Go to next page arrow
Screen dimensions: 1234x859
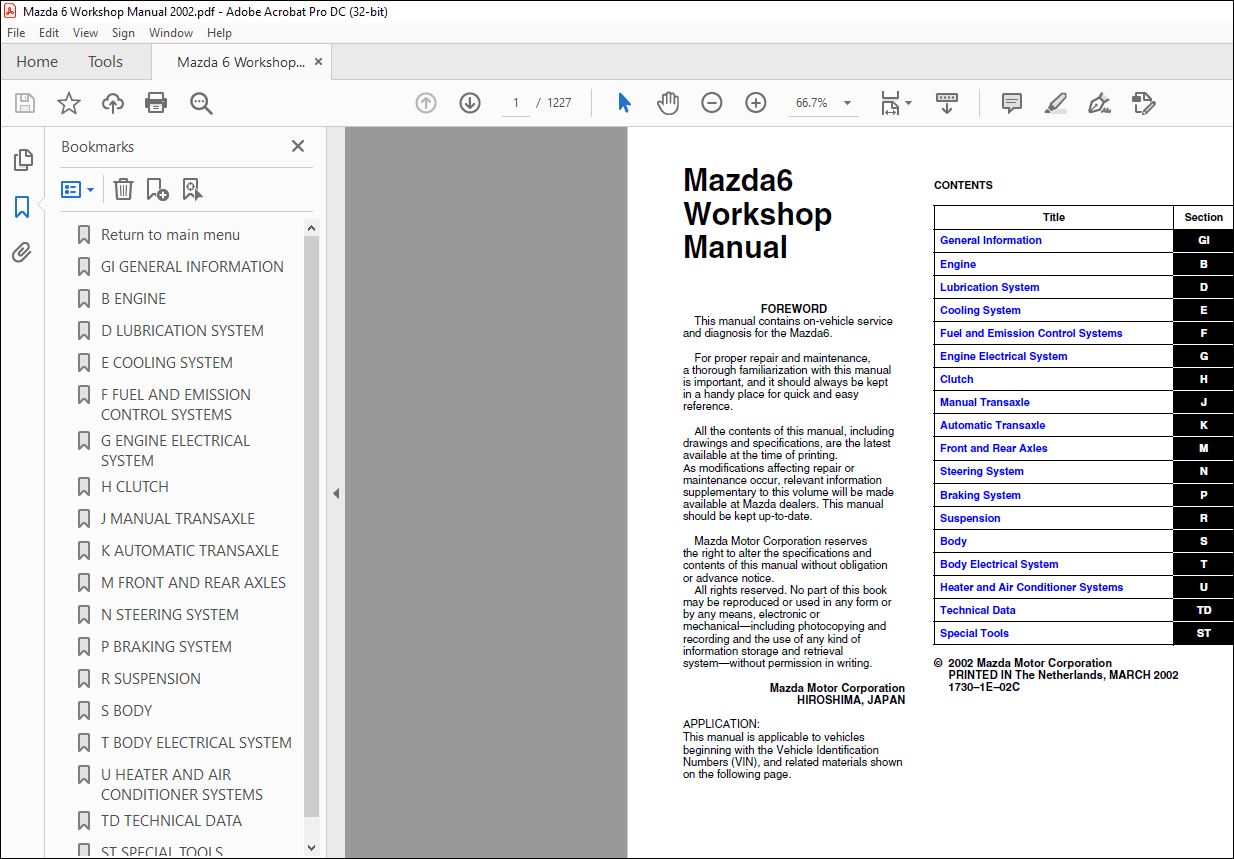tap(470, 103)
